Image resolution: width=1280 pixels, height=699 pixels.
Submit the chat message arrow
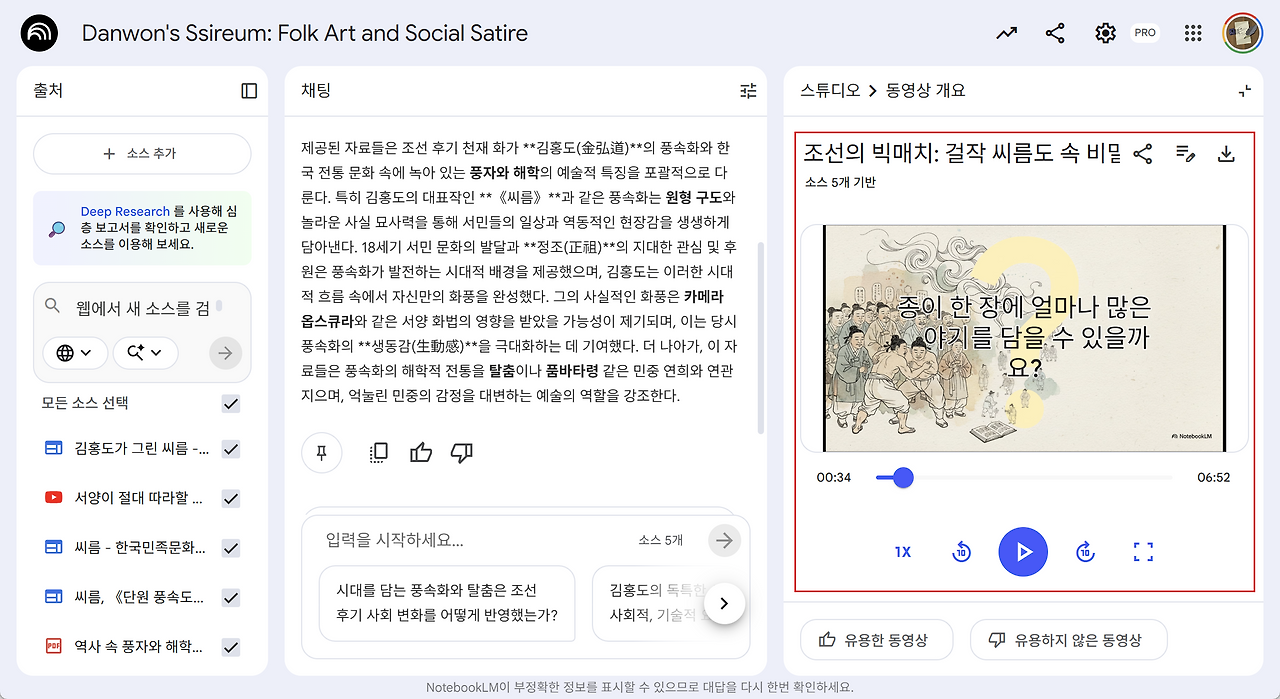[724, 541]
